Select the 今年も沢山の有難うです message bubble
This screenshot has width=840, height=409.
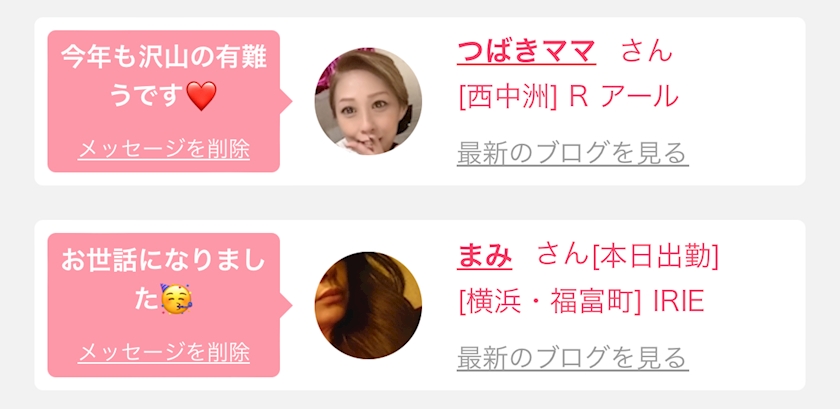tap(164, 101)
